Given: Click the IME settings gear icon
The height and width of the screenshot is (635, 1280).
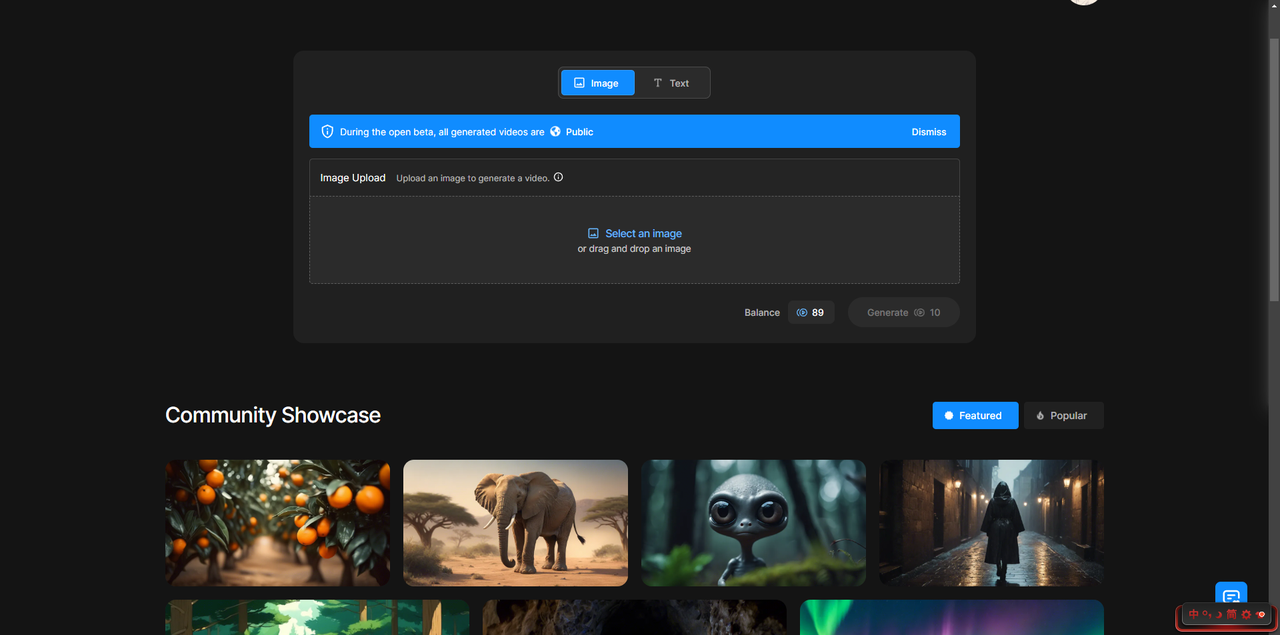Looking at the screenshot, I should [1246, 614].
